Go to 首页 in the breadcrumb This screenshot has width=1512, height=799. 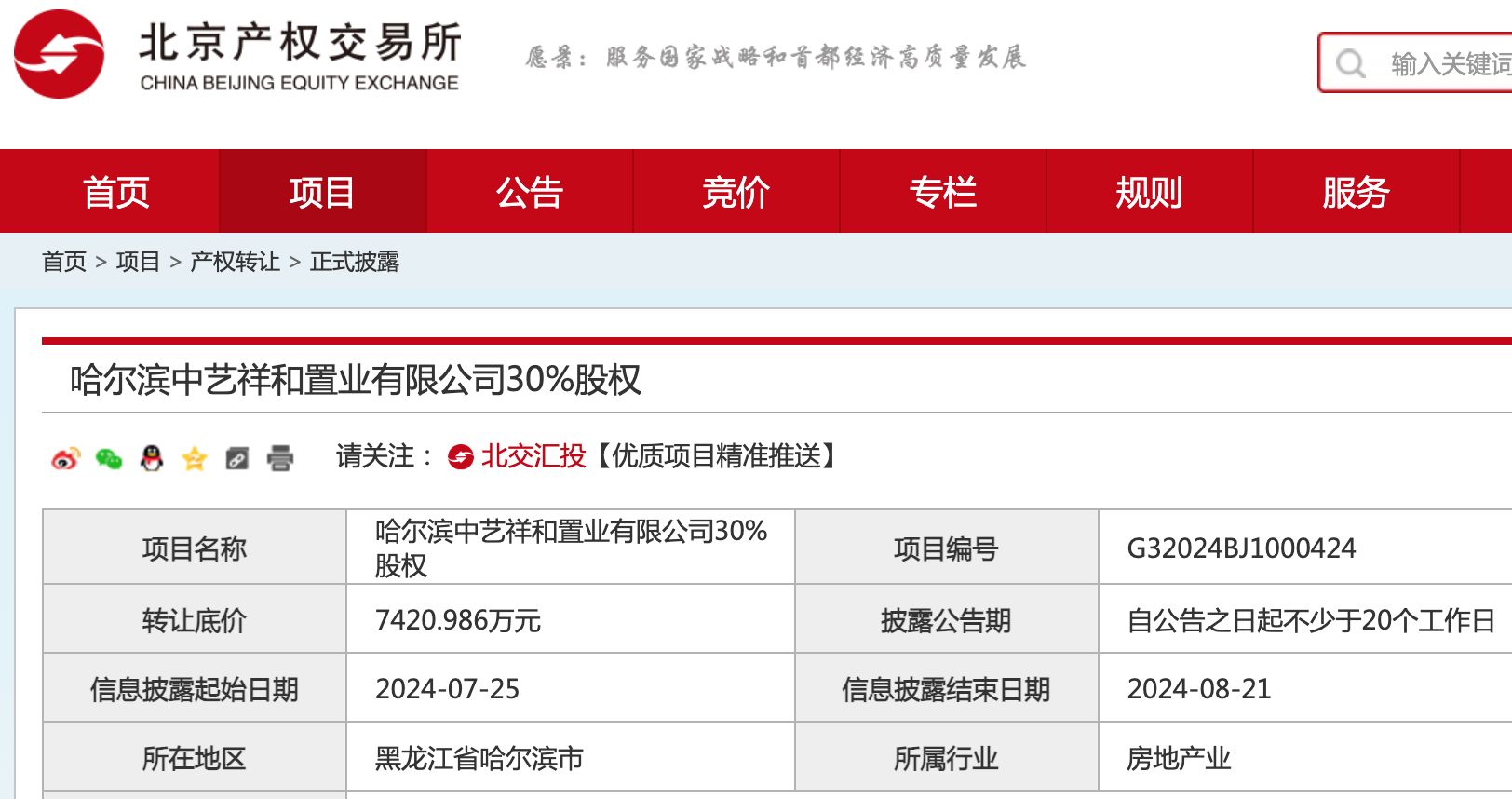click(x=64, y=262)
